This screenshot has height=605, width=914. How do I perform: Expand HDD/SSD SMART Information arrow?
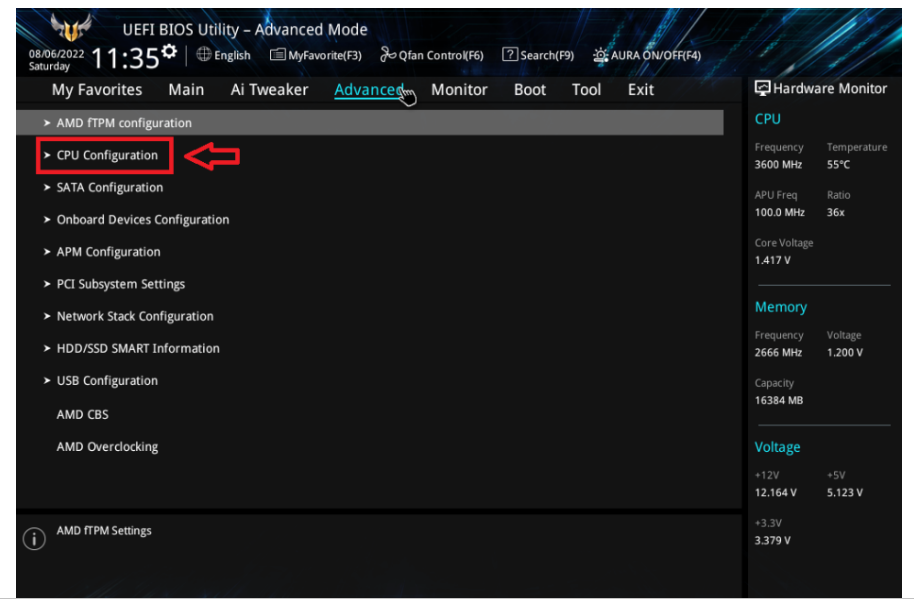click(x=47, y=349)
